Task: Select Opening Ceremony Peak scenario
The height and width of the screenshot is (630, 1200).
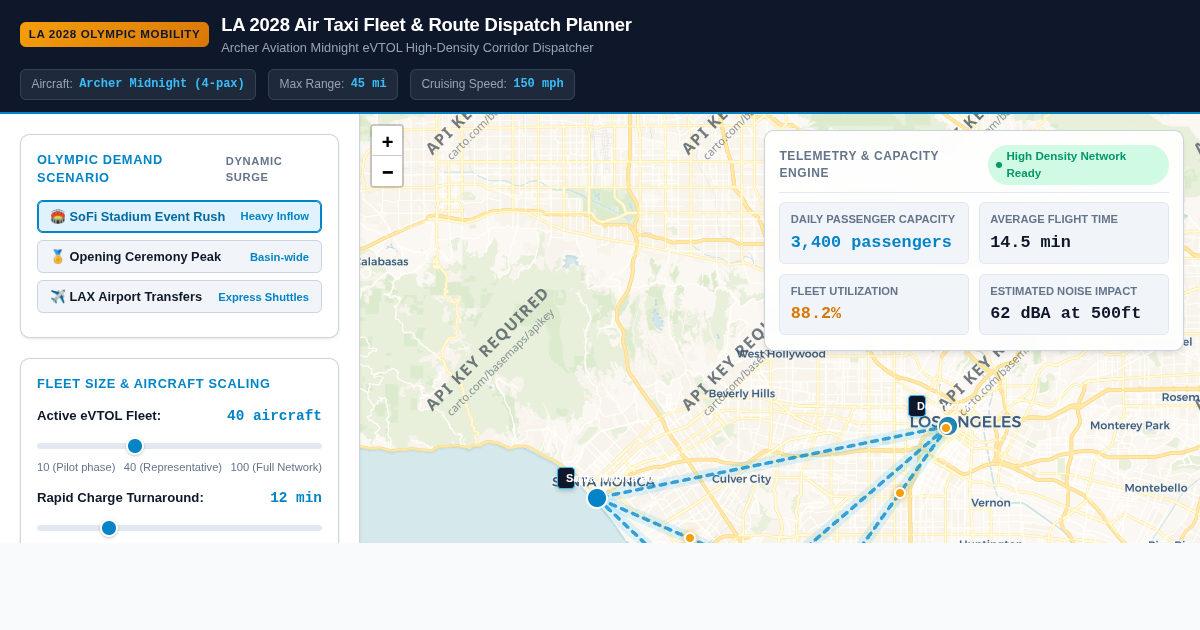Action: point(179,256)
